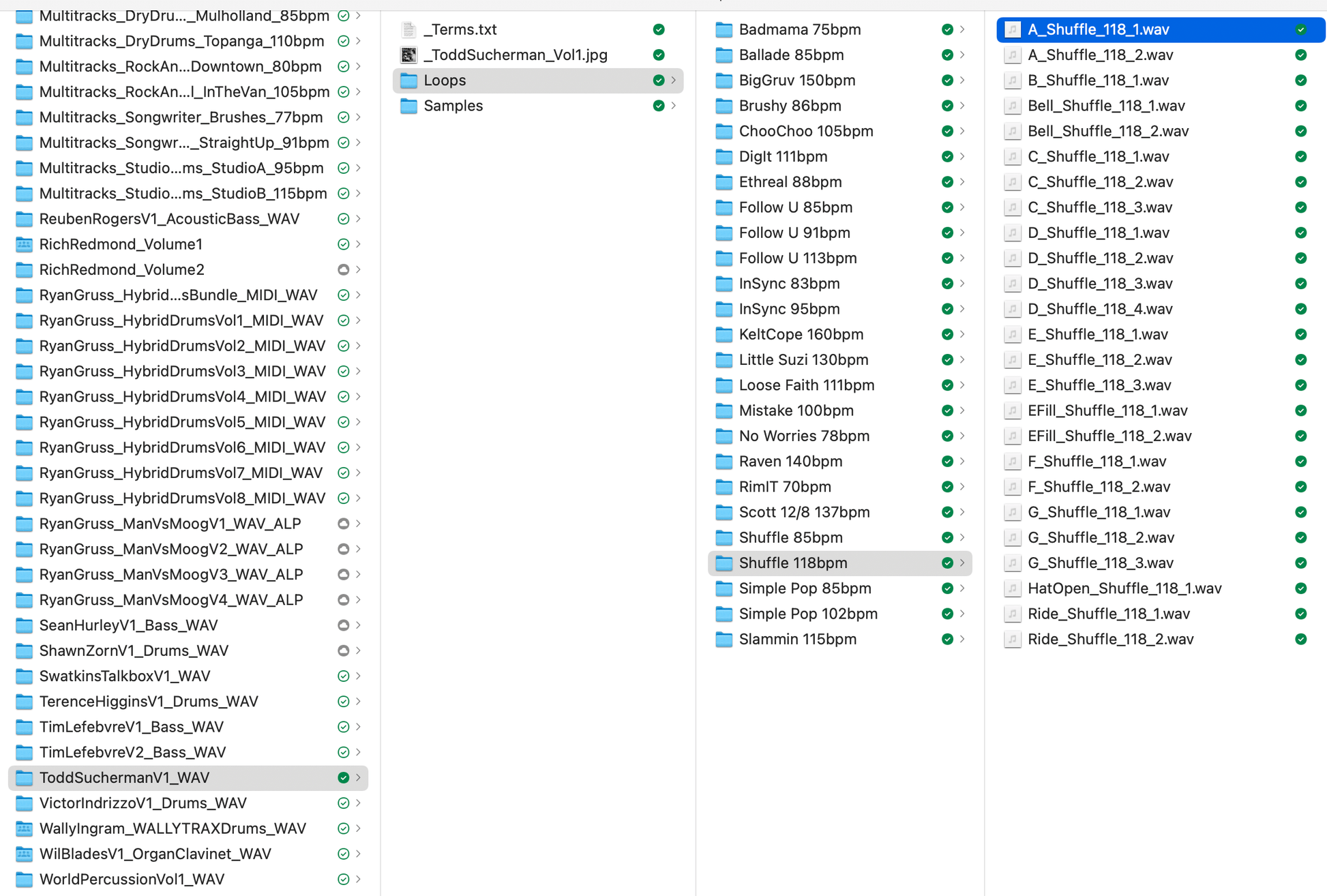The height and width of the screenshot is (896, 1327).
Task: Select G_Shuffle_118_3.wav file
Action: (1161, 563)
